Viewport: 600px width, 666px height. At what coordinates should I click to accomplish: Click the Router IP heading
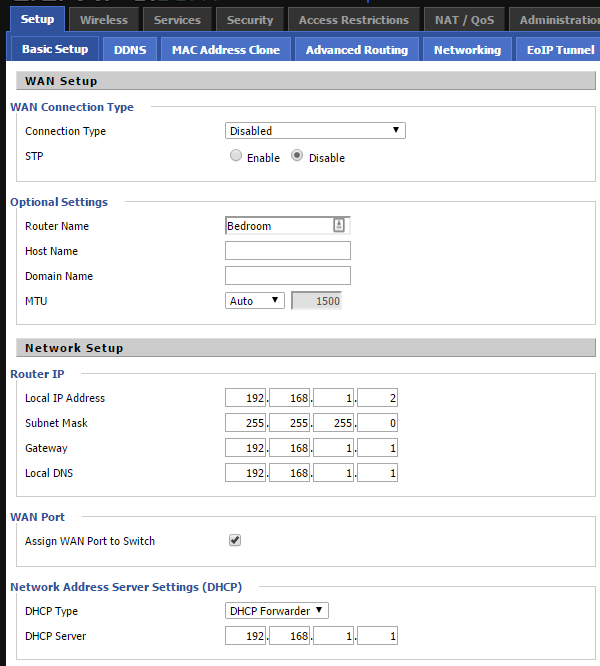37,374
